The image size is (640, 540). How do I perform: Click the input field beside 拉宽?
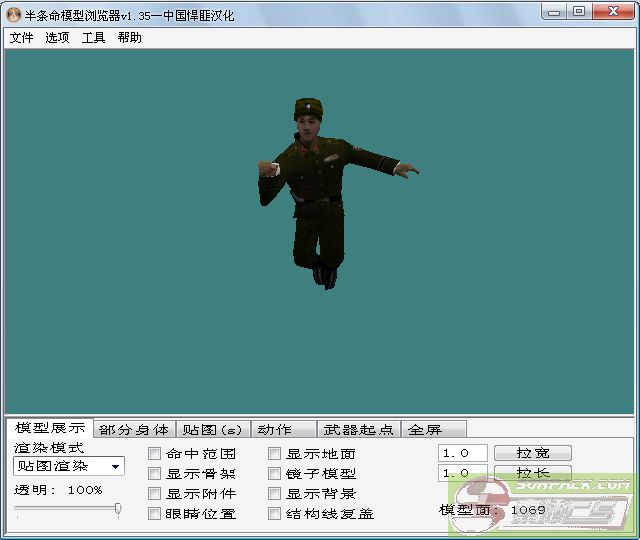[462, 453]
